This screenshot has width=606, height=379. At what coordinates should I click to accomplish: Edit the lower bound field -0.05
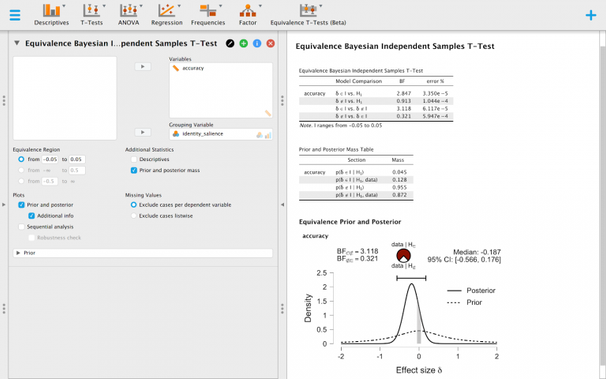(x=50, y=159)
